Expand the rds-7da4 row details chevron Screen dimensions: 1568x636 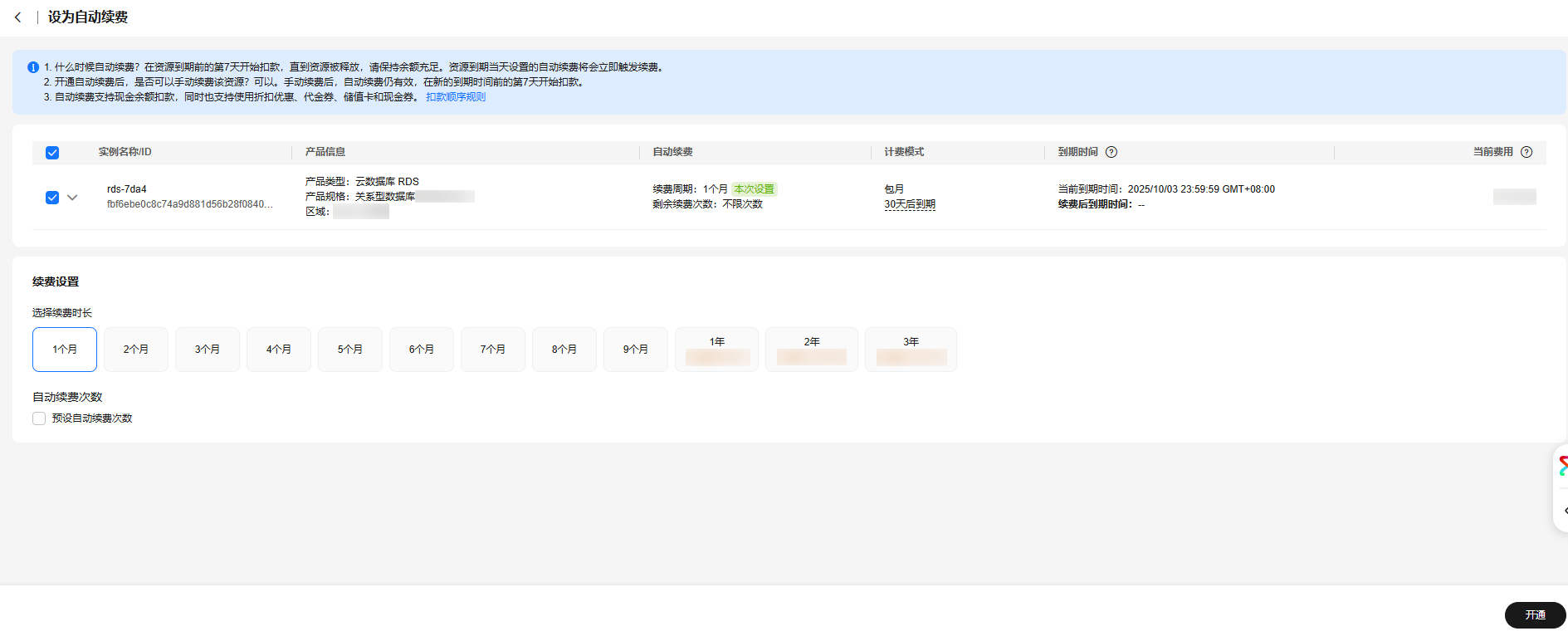pyautogui.click(x=72, y=198)
